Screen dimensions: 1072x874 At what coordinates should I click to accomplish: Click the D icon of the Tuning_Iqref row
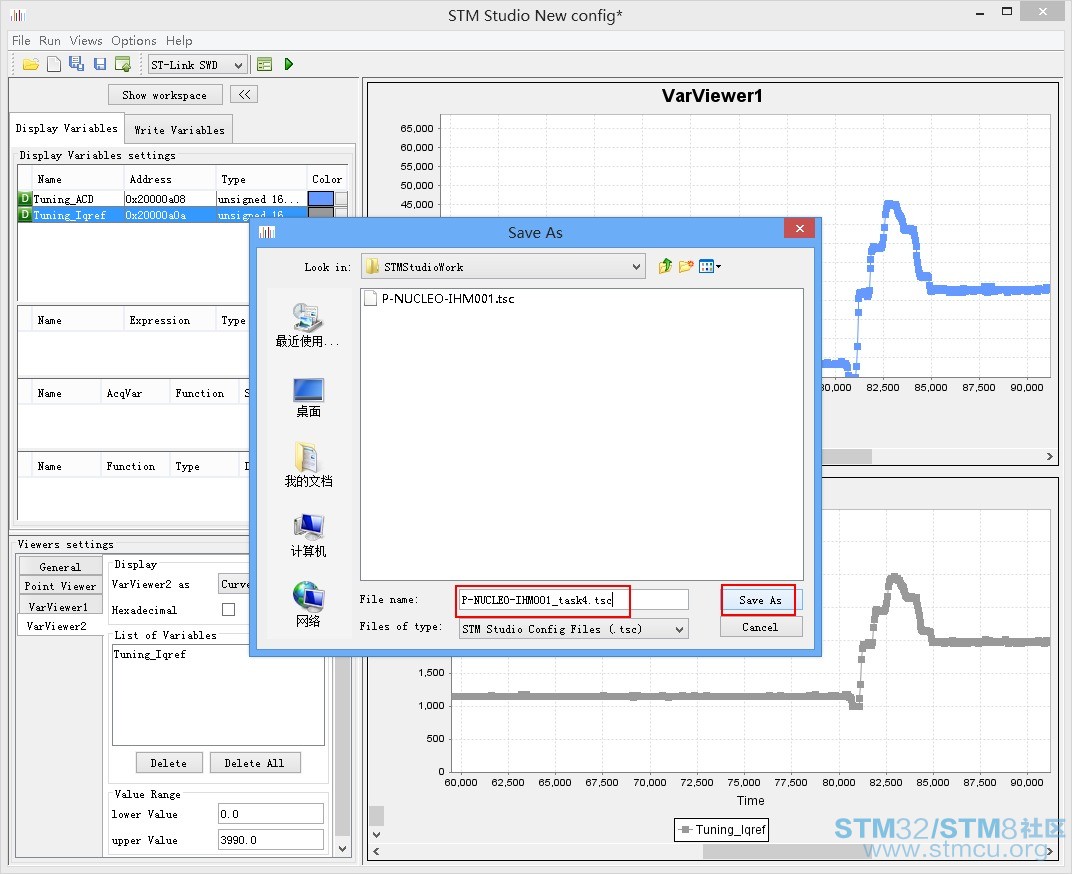click(x=25, y=215)
